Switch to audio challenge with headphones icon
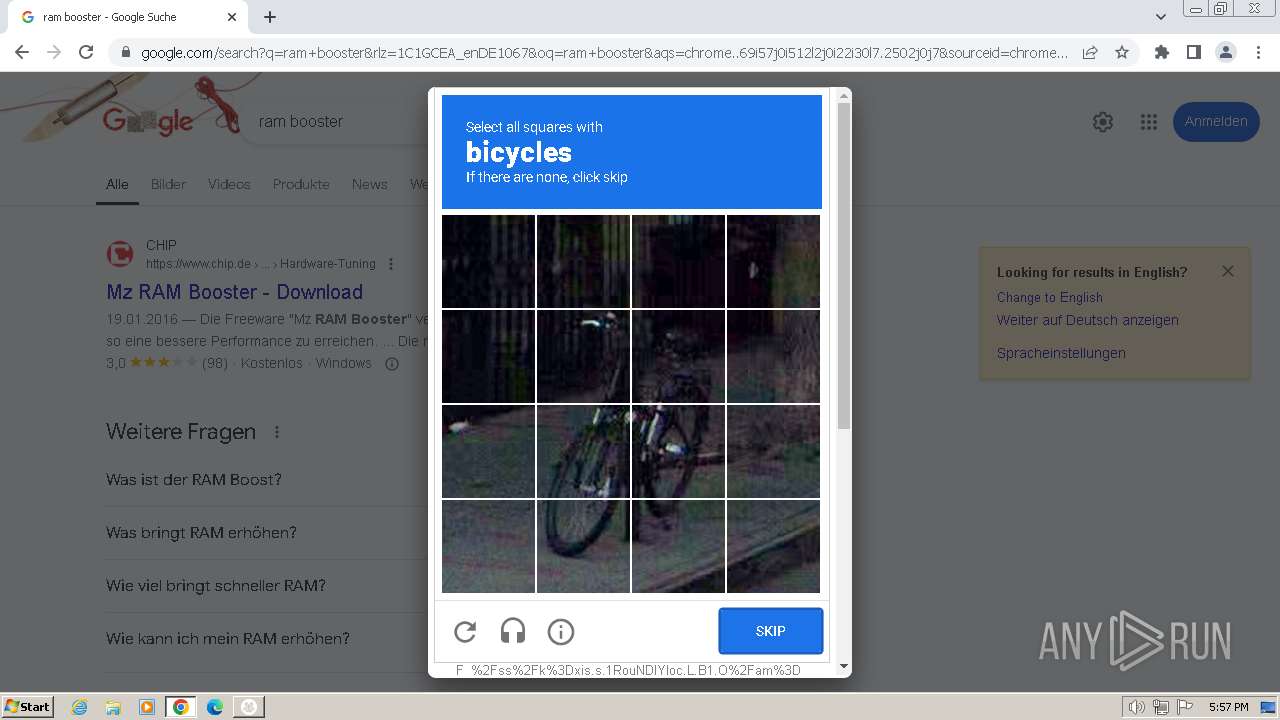This screenshot has height=720, width=1280. [x=513, y=631]
